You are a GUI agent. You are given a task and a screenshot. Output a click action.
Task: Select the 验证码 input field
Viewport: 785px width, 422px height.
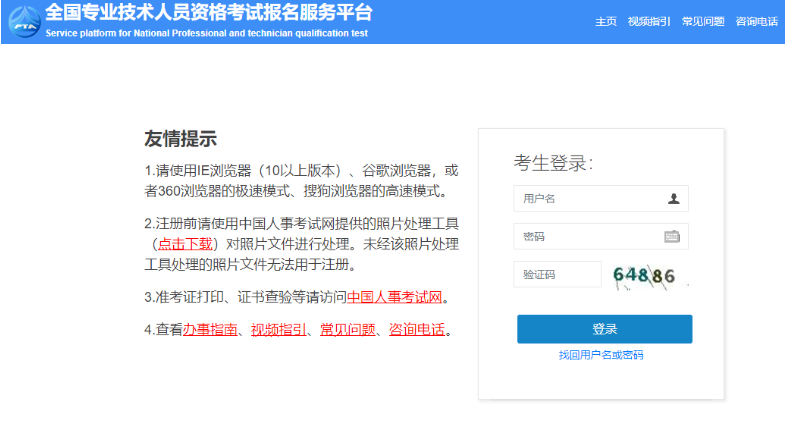557,275
